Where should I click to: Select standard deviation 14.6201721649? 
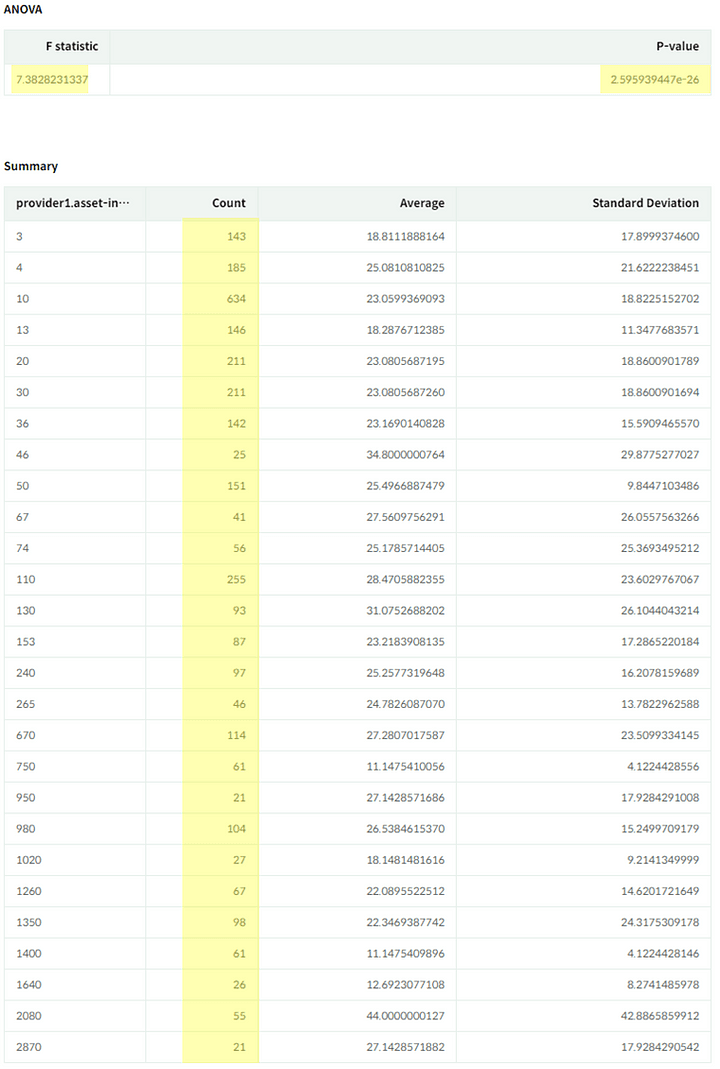[659, 891]
